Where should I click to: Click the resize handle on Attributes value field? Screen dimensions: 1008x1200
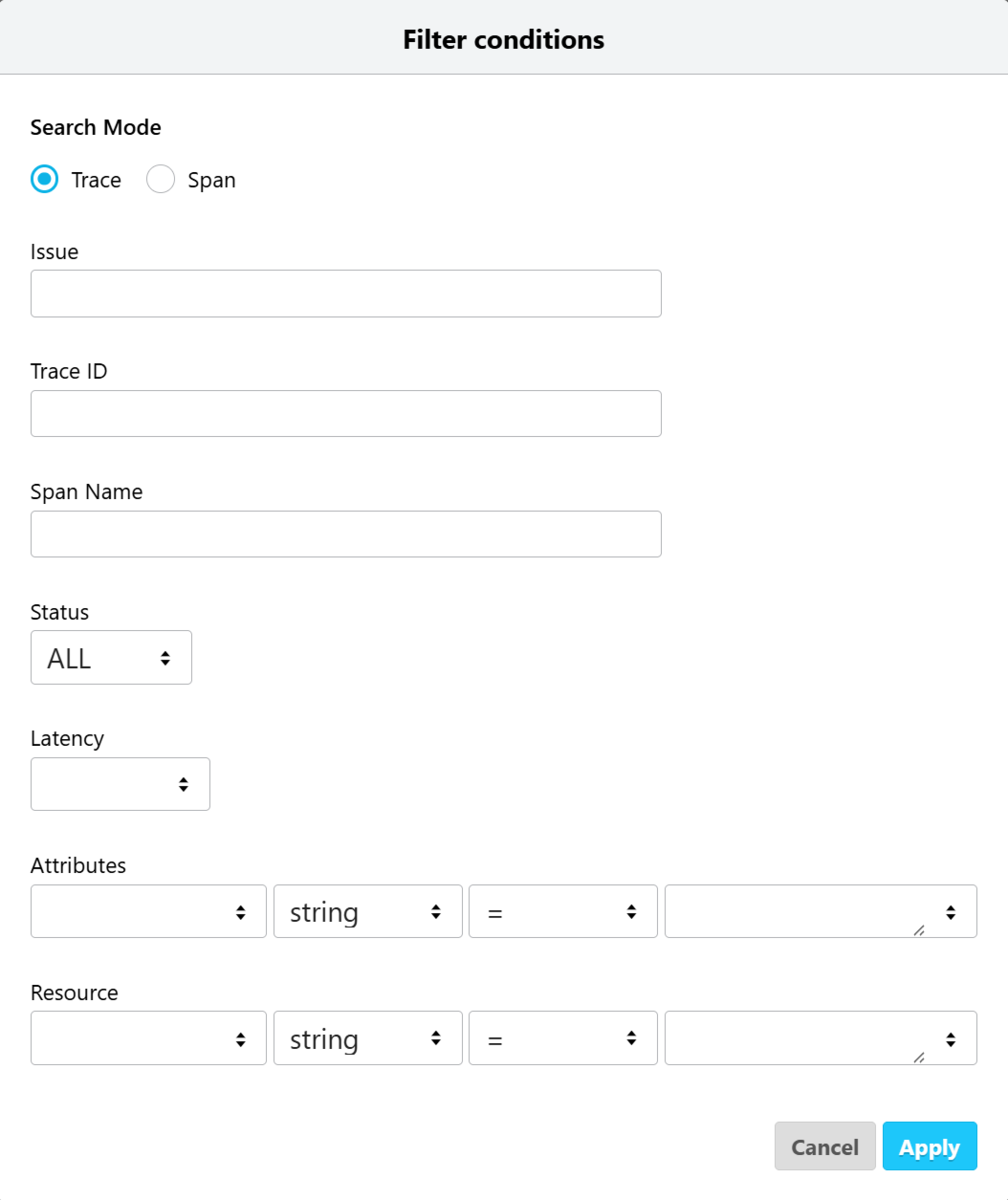[x=918, y=931]
